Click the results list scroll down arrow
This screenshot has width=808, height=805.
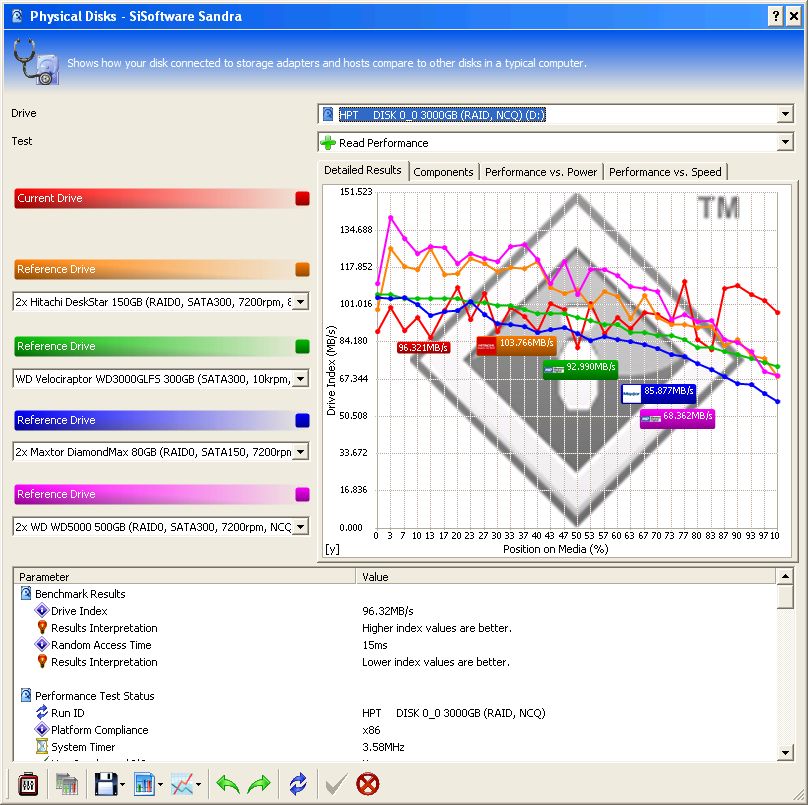click(785, 752)
